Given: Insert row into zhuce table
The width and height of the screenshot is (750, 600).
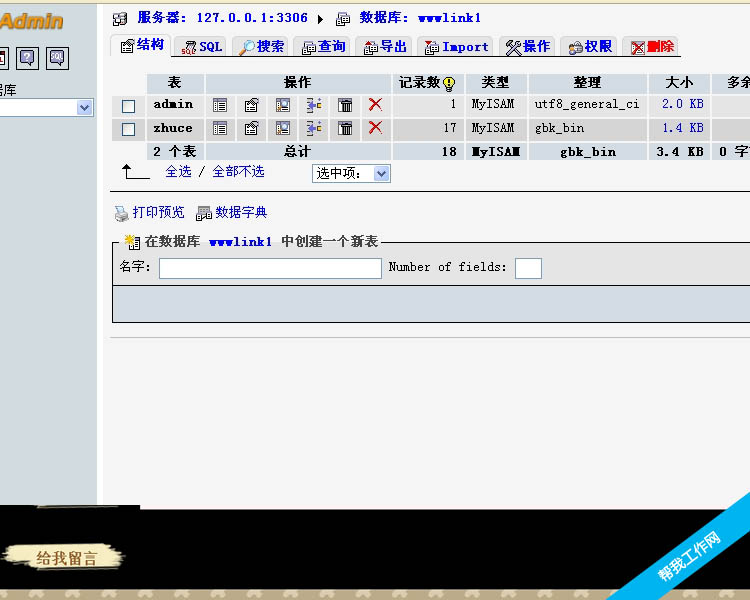Looking at the screenshot, I should pos(314,128).
